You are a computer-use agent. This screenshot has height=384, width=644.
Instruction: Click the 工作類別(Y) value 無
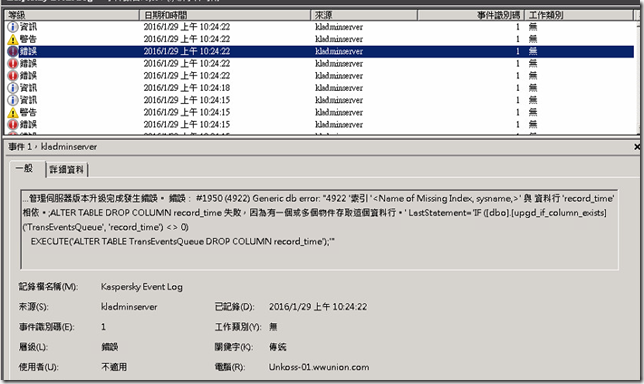[273, 327]
